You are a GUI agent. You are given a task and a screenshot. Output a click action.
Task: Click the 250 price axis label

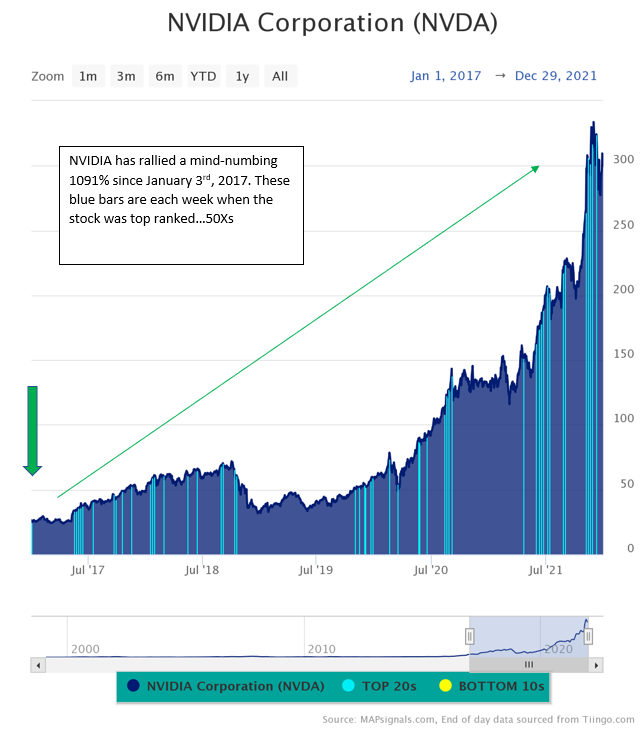pyautogui.click(x=623, y=225)
